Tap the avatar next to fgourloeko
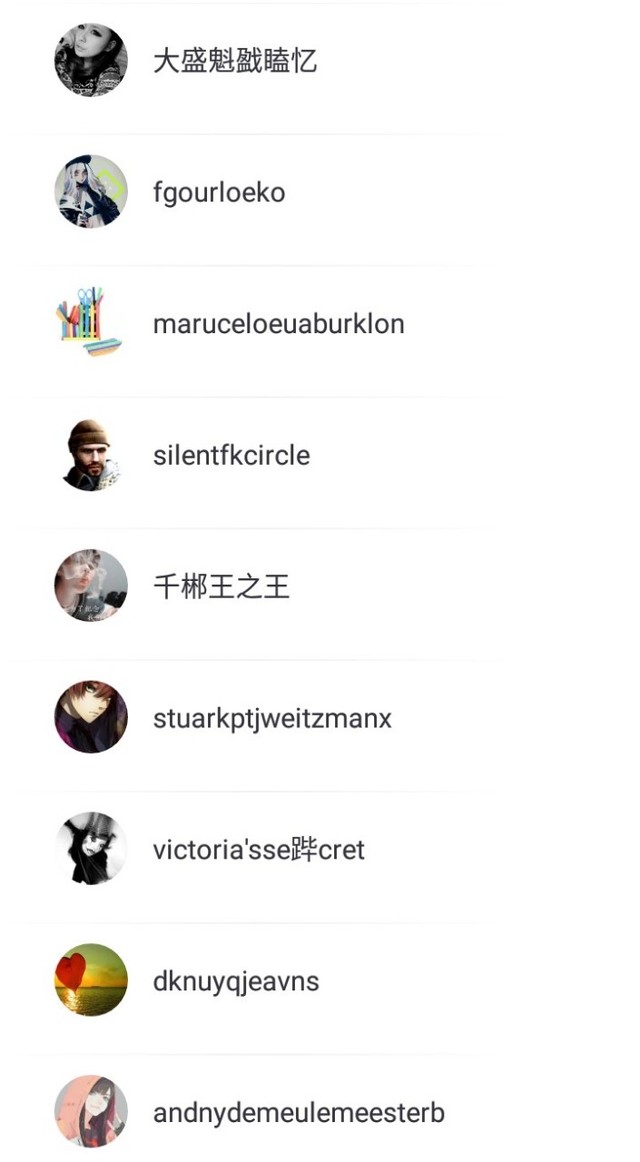This screenshot has width=640, height=1162. click(91, 191)
